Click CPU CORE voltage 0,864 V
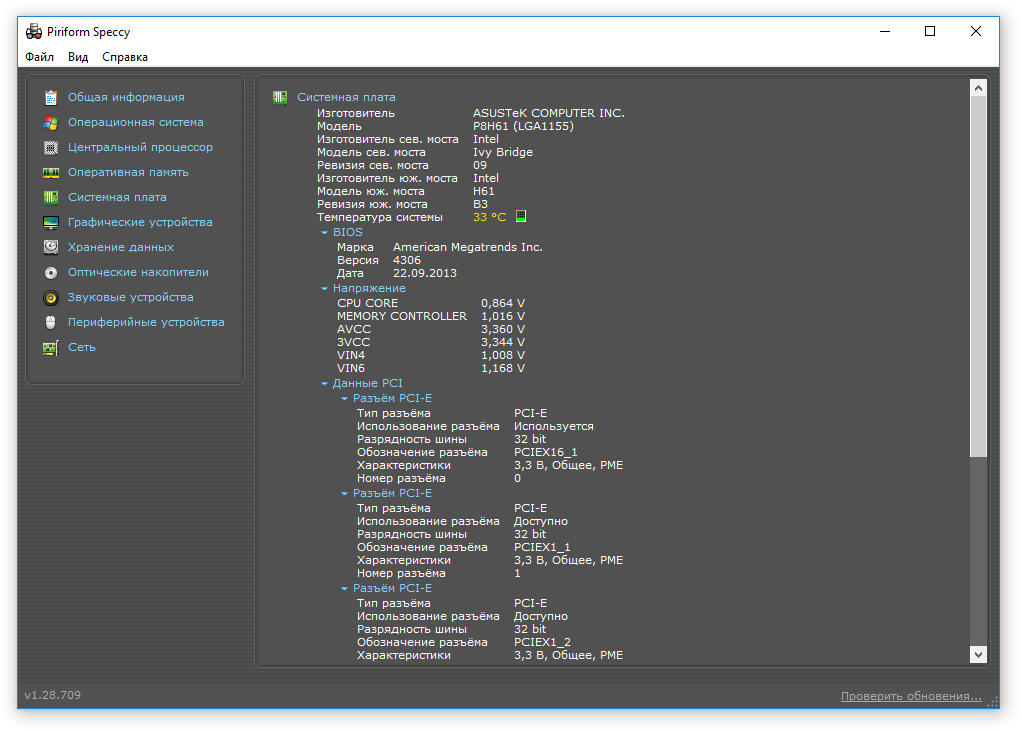1021x731 pixels. [503, 303]
